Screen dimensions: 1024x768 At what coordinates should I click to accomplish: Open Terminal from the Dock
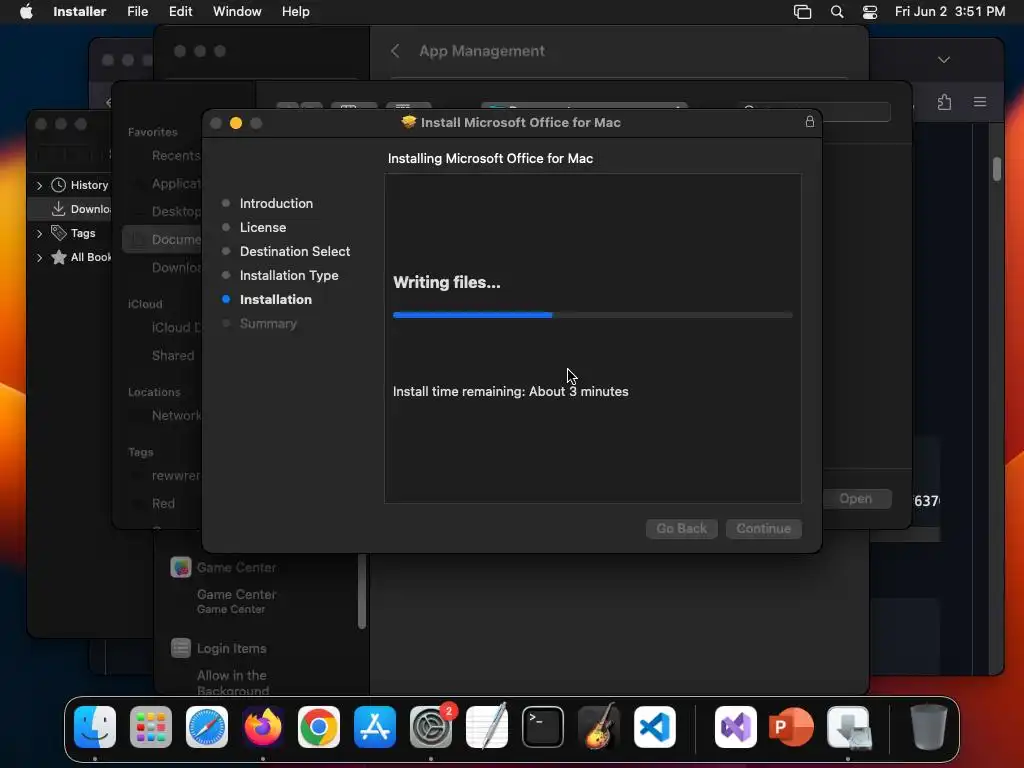pyautogui.click(x=543, y=727)
